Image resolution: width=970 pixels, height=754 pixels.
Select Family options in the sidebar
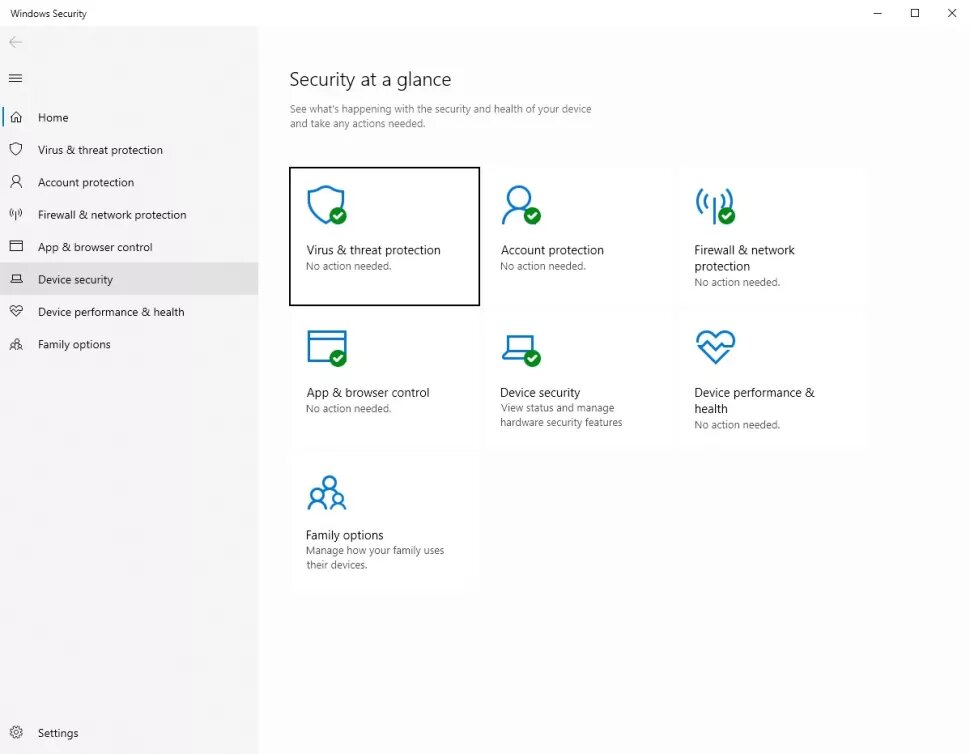tap(129, 344)
